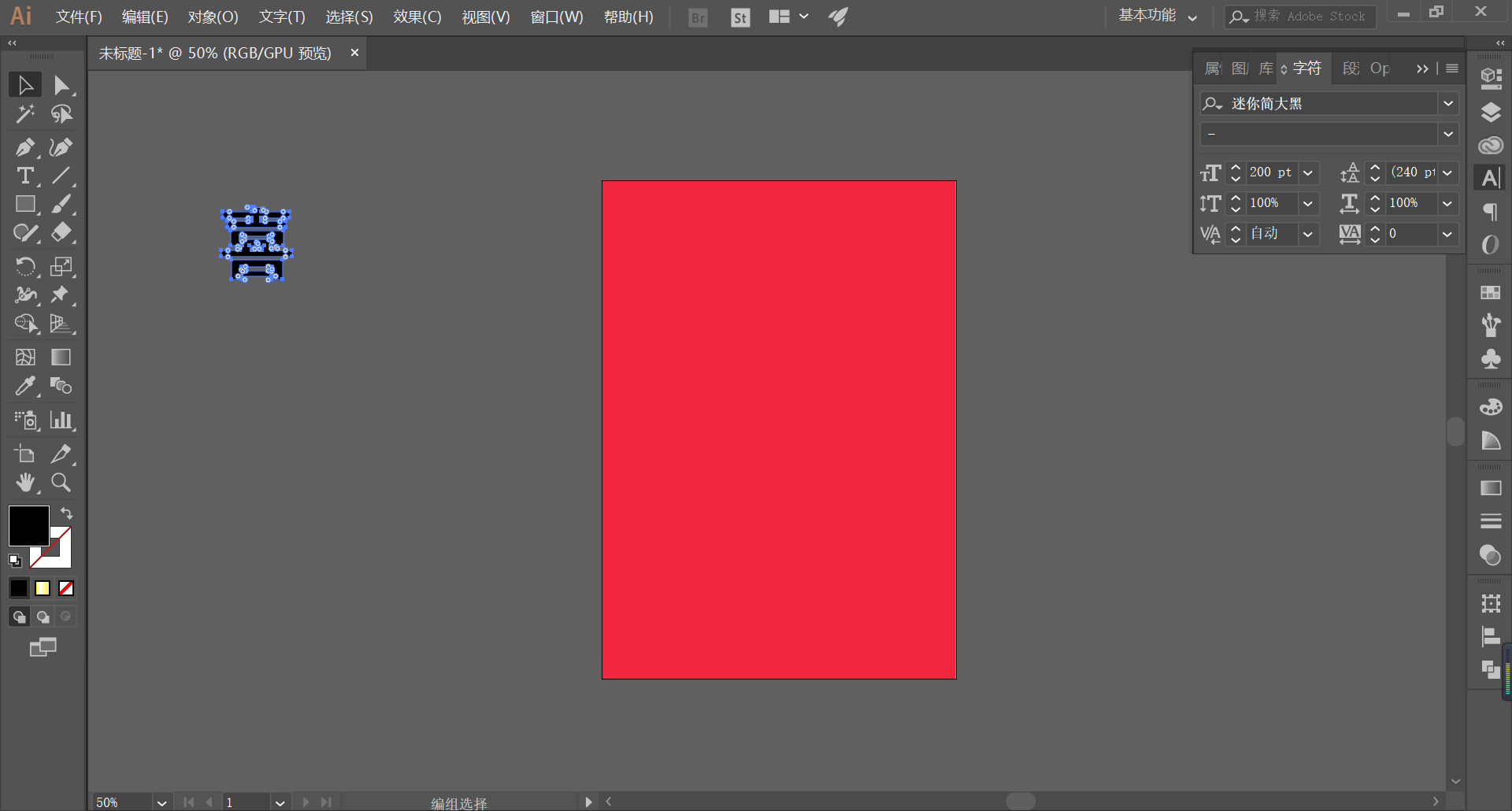1512x811 pixels.
Task: Open the 效果(C) menu
Action: pyautogui.click(x=417, y=17)
